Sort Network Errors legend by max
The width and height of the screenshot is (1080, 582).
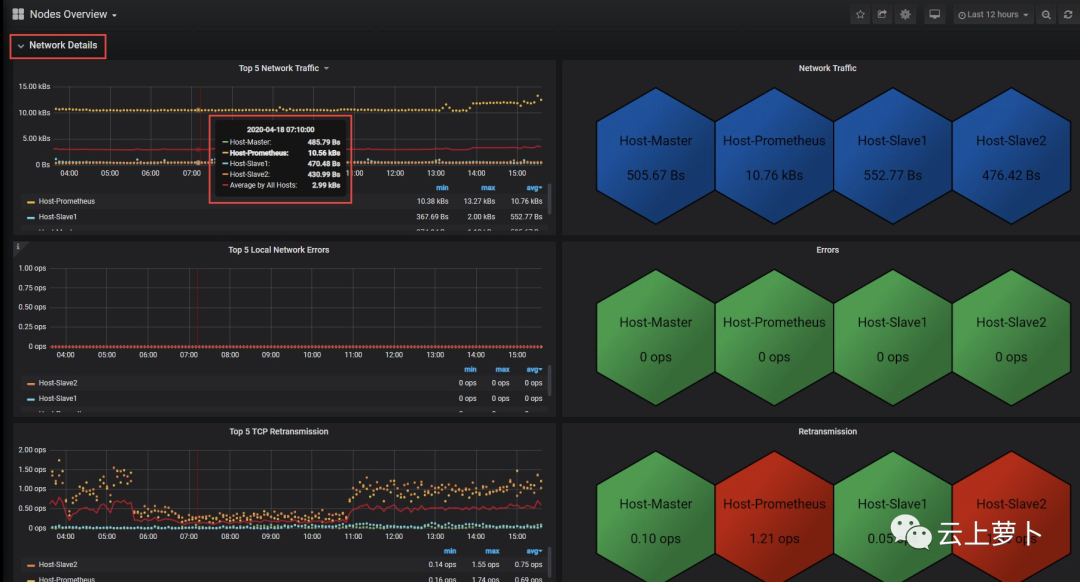[x=502, y=370]
